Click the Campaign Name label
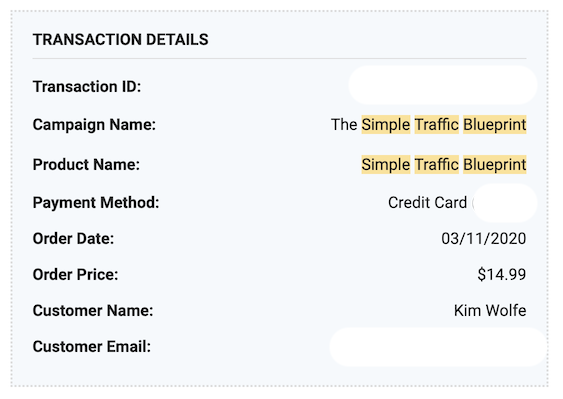The image size is (563, 399). point(94,125)
